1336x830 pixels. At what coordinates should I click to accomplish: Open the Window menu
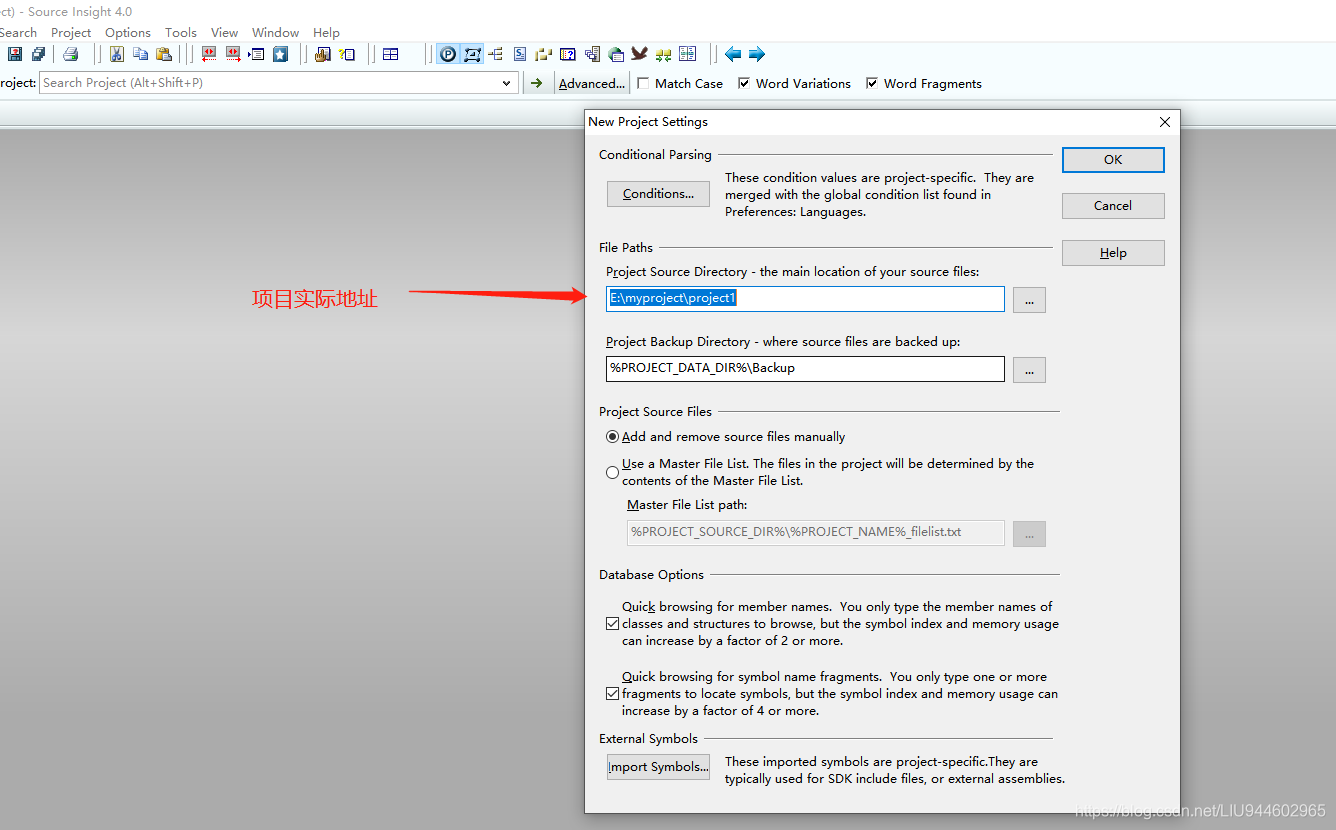coord(275,32)
